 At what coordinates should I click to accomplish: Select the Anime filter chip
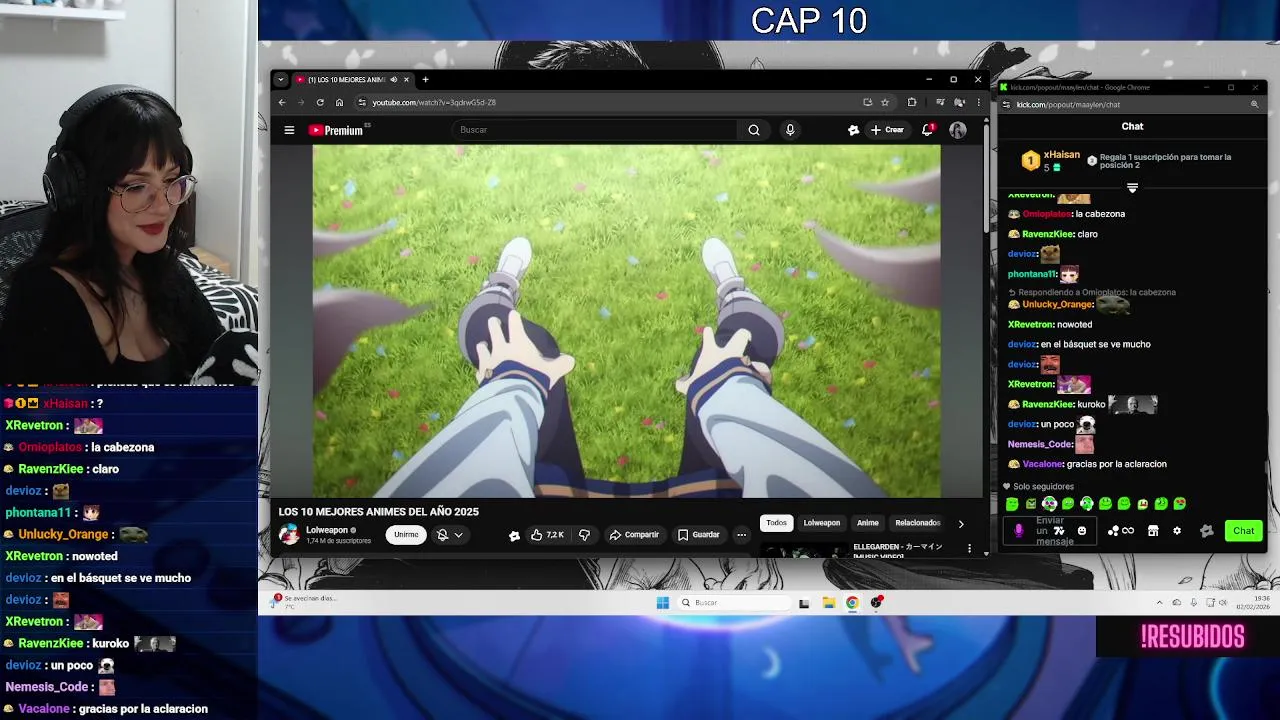867,523
